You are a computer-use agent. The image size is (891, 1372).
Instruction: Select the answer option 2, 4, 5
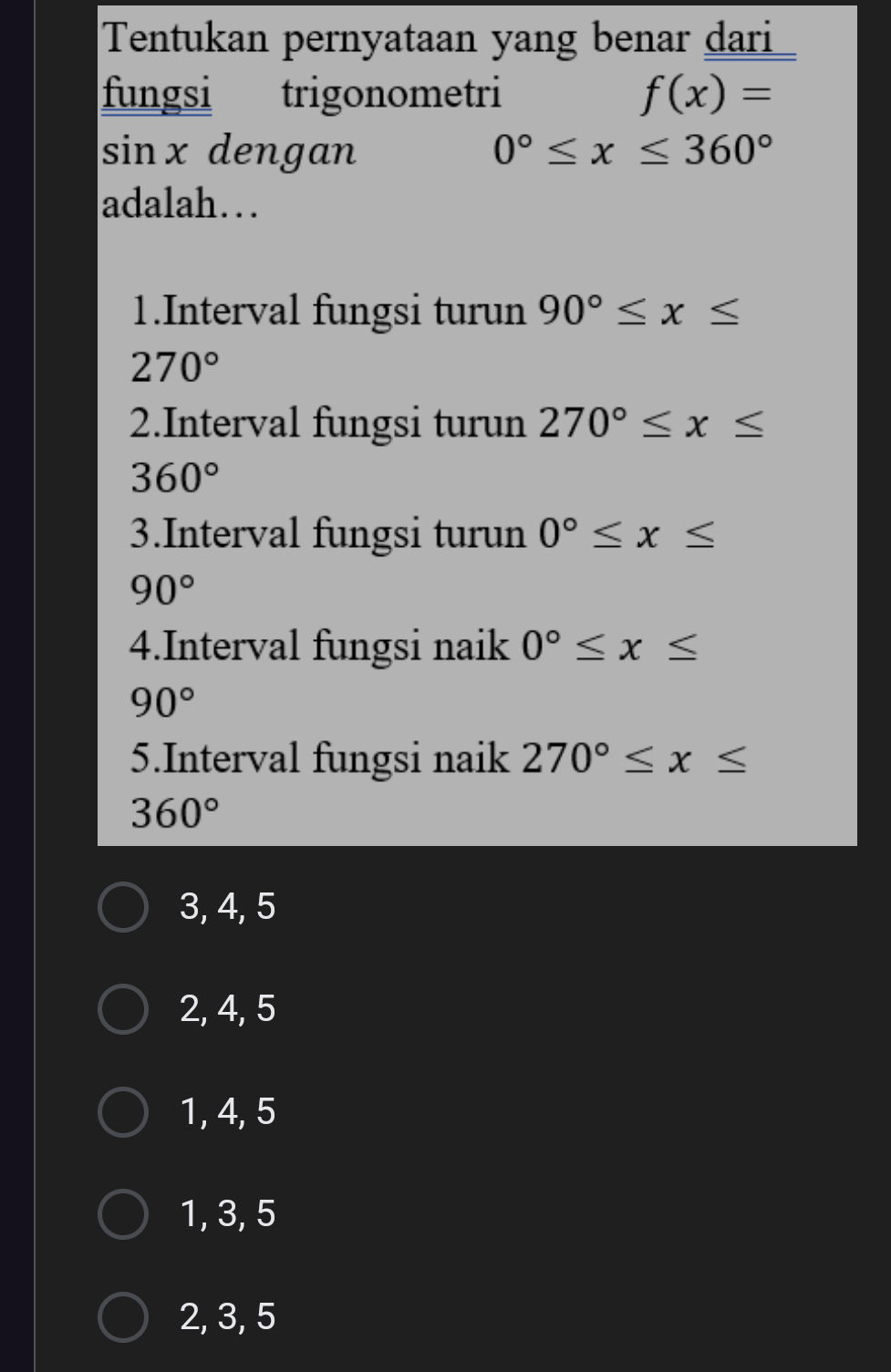pyautogui.click(x=226, y=1008)
